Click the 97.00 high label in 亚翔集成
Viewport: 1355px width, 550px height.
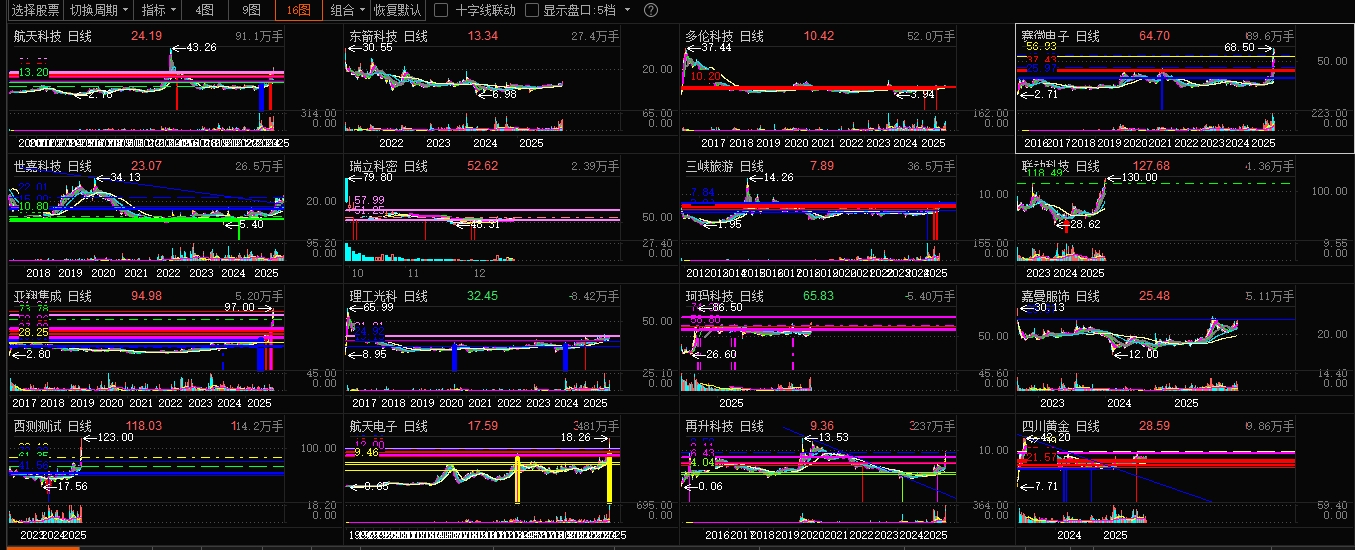(239, 307)
